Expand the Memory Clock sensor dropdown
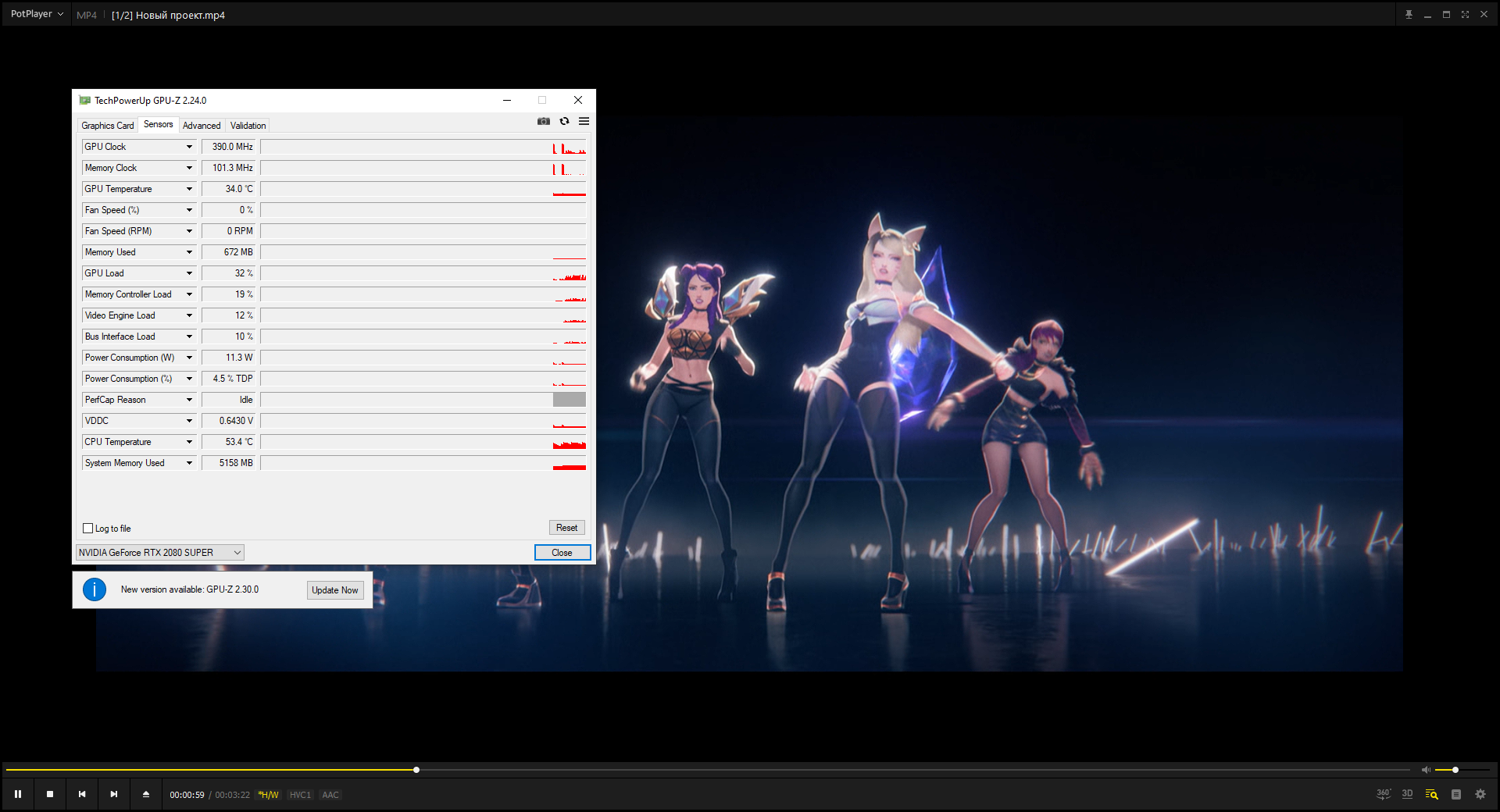 coord(189,168)
